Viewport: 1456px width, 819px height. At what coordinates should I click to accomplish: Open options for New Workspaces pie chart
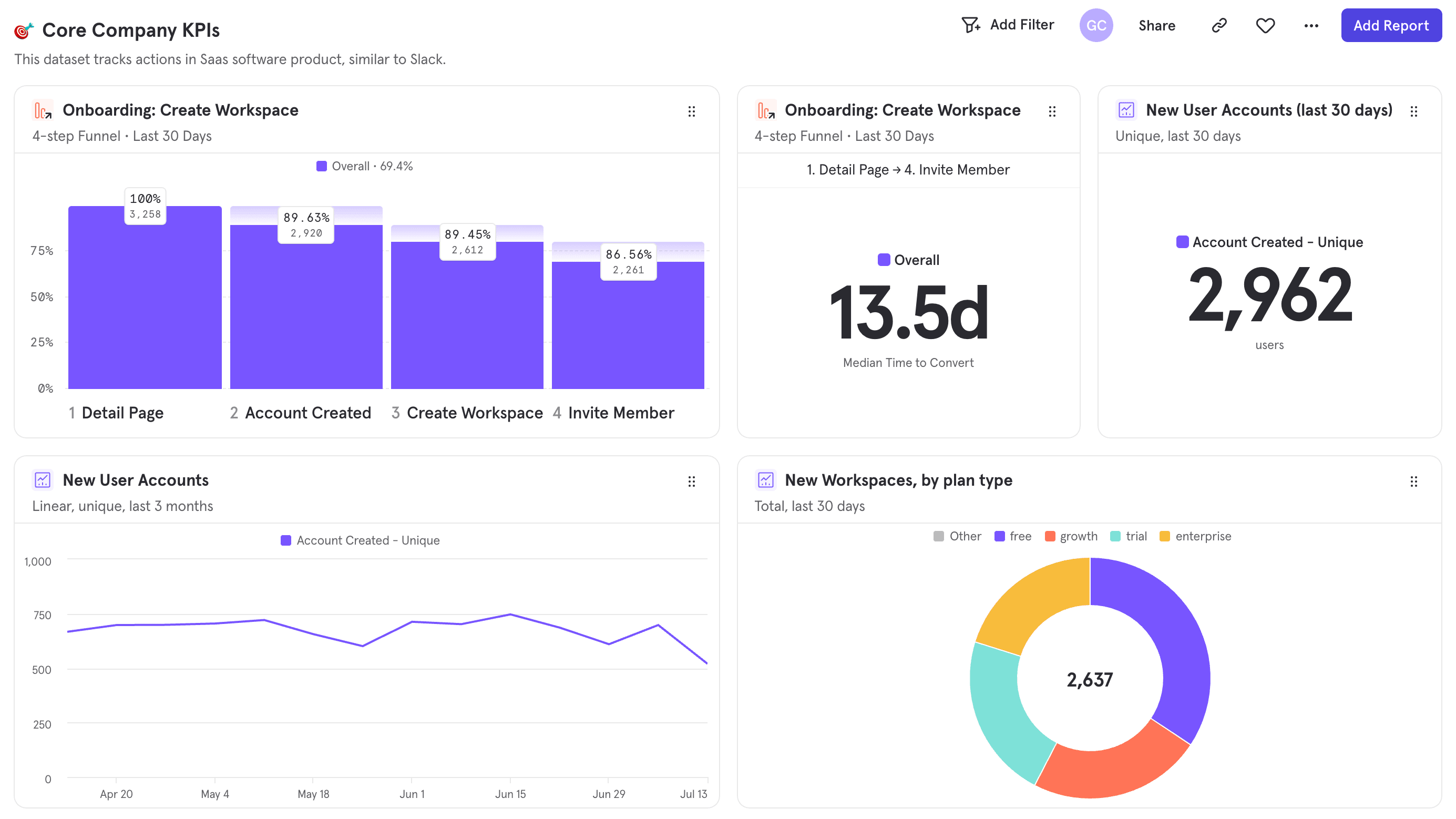point(1413,481)
